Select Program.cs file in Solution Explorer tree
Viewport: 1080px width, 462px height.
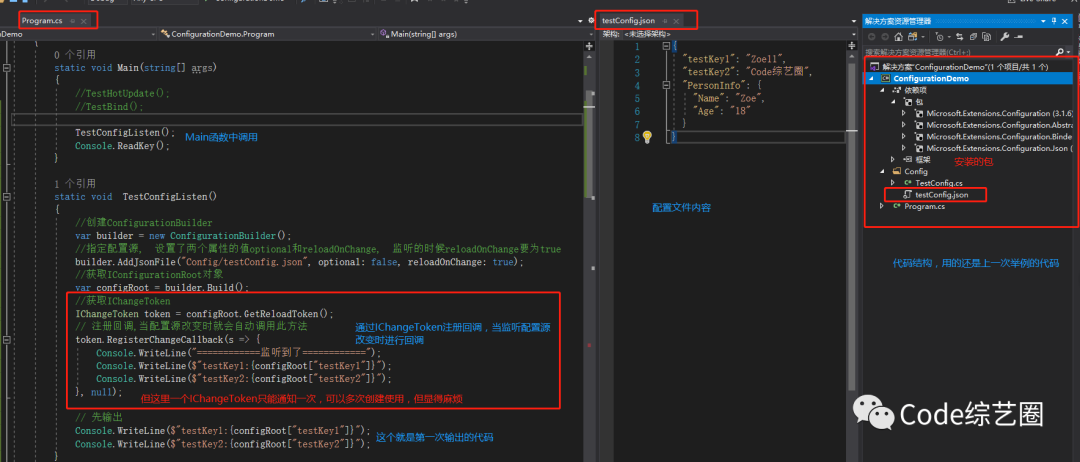(924, 206)
